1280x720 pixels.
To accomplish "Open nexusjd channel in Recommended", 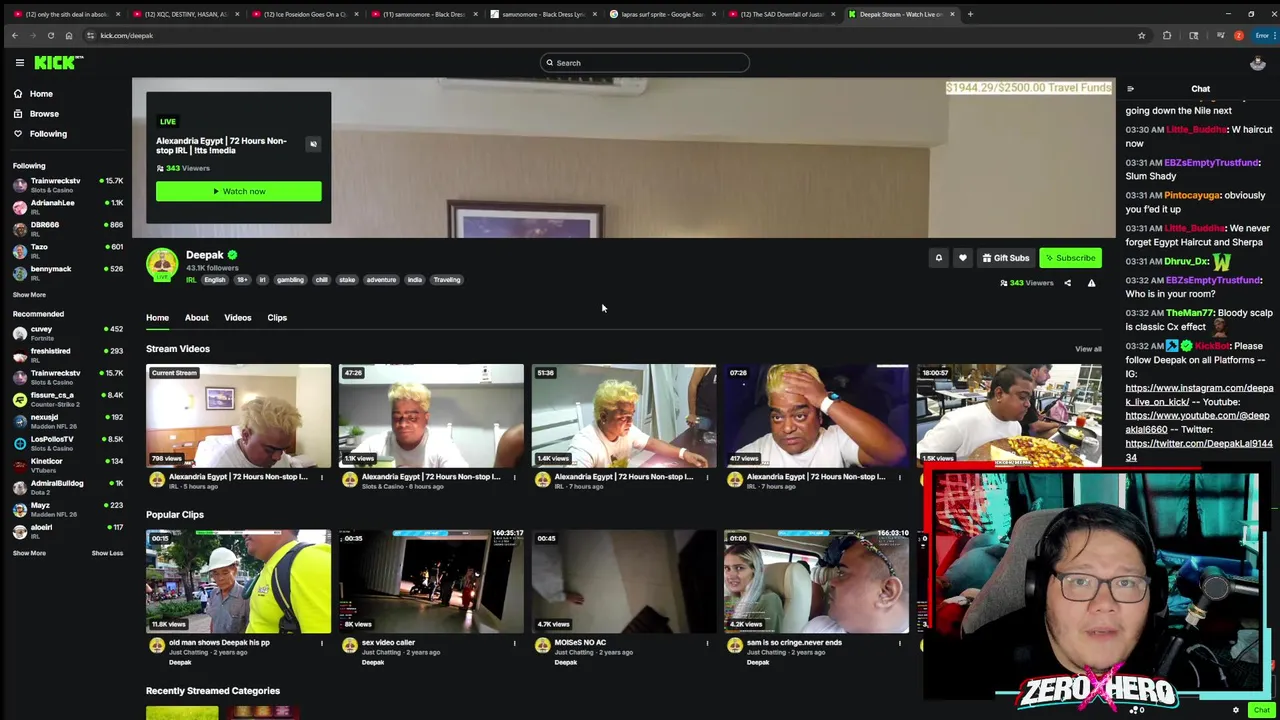I will [x=68, y=421].
